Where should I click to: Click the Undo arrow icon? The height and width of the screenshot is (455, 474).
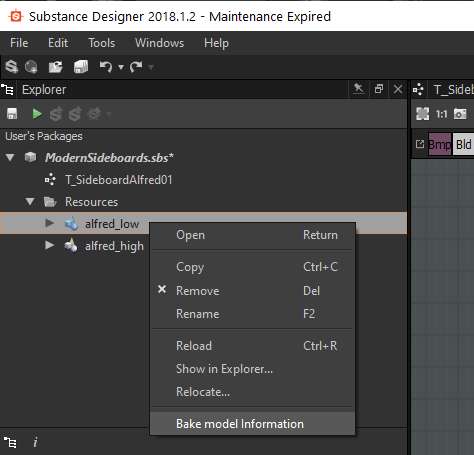coord(106,67)
